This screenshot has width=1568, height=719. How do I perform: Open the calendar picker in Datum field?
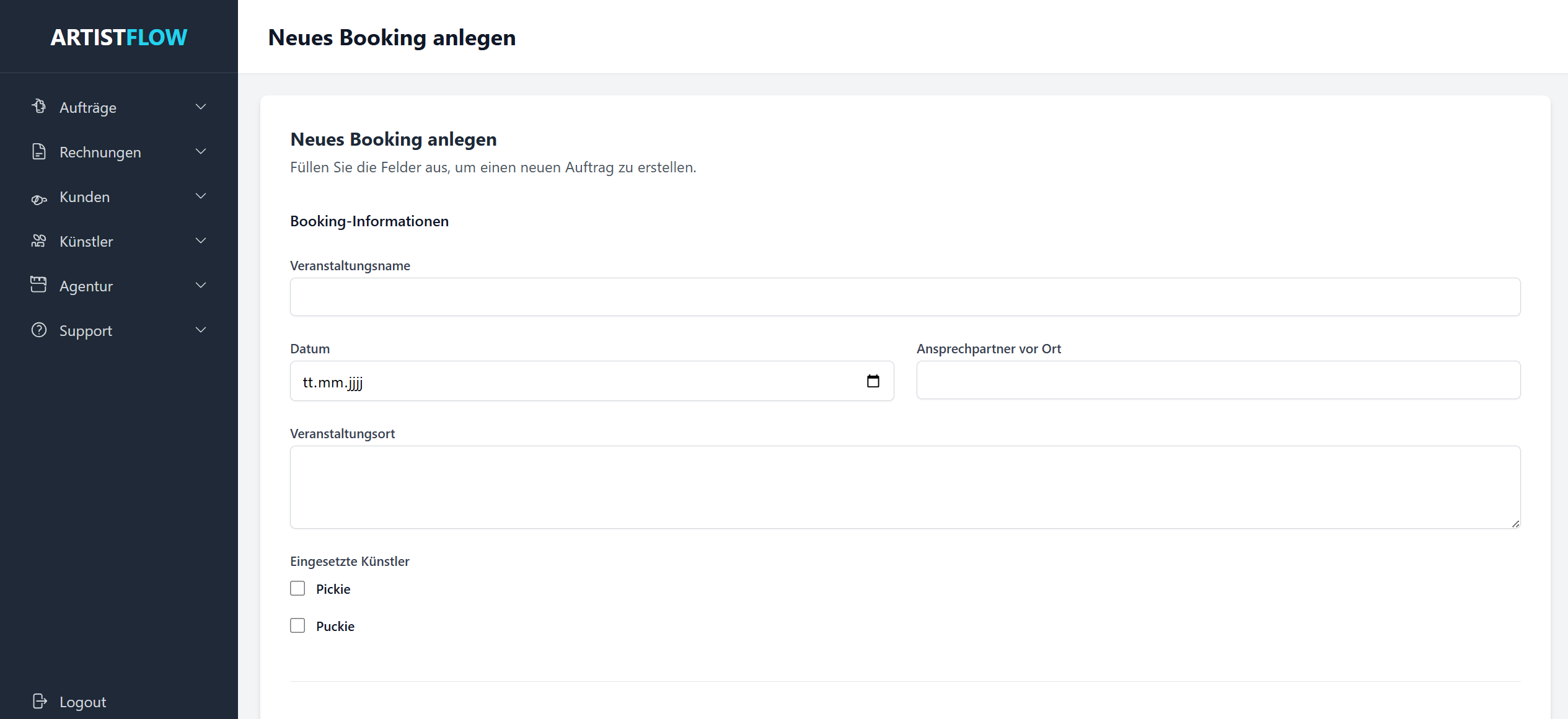click(x=873, y=381)
